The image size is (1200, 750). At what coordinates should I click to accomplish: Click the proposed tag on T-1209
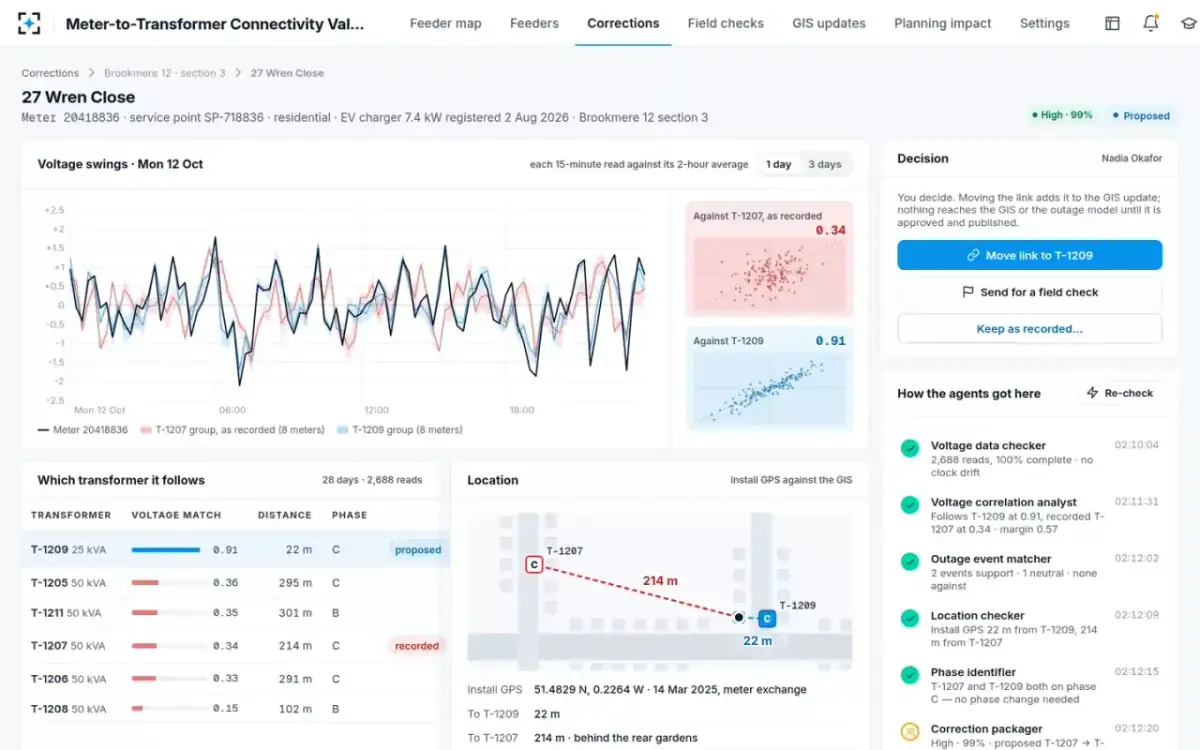(x=417, y=550)
